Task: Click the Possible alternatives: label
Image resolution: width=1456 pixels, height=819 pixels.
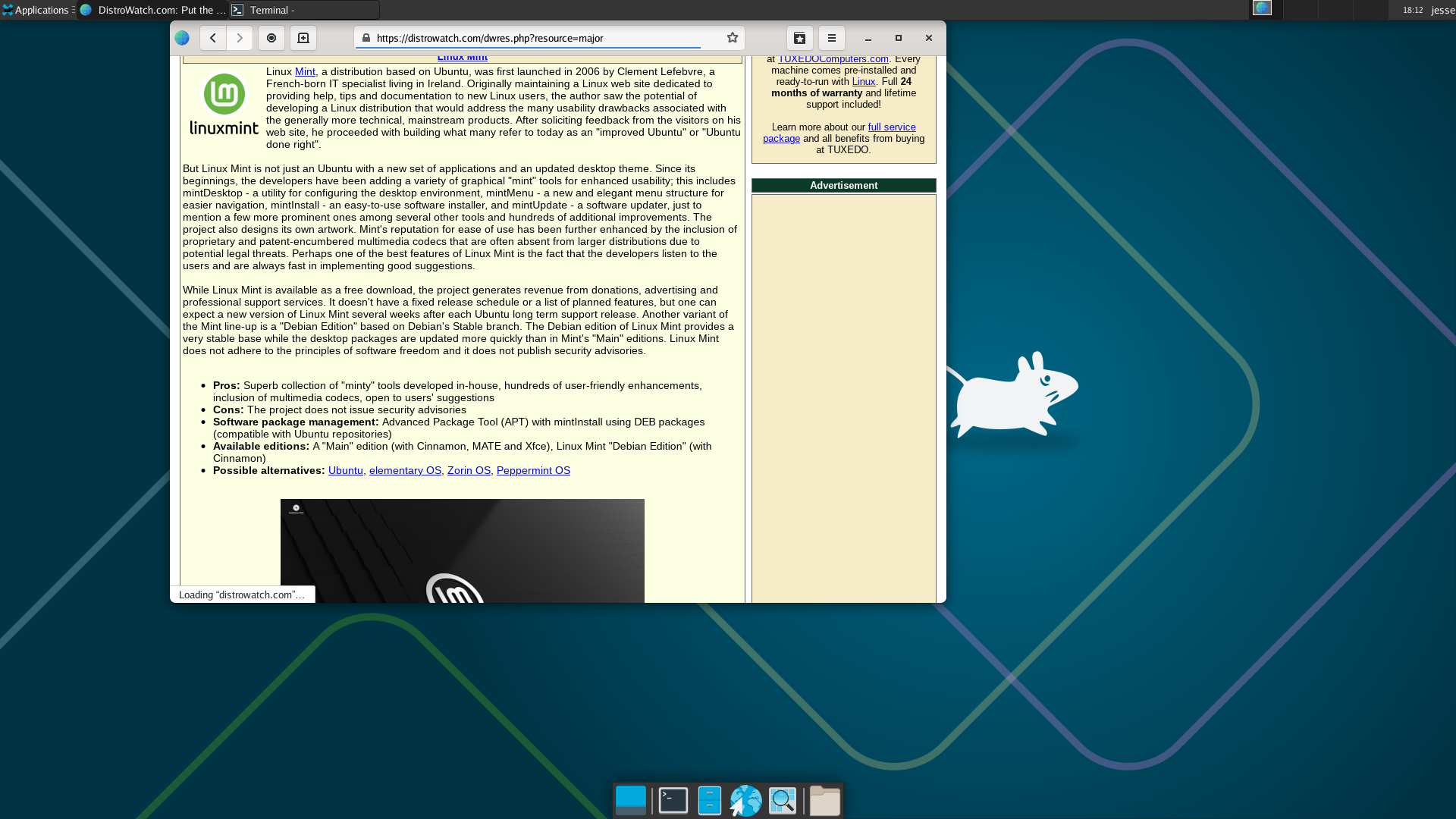Action: tap(268, 470)
